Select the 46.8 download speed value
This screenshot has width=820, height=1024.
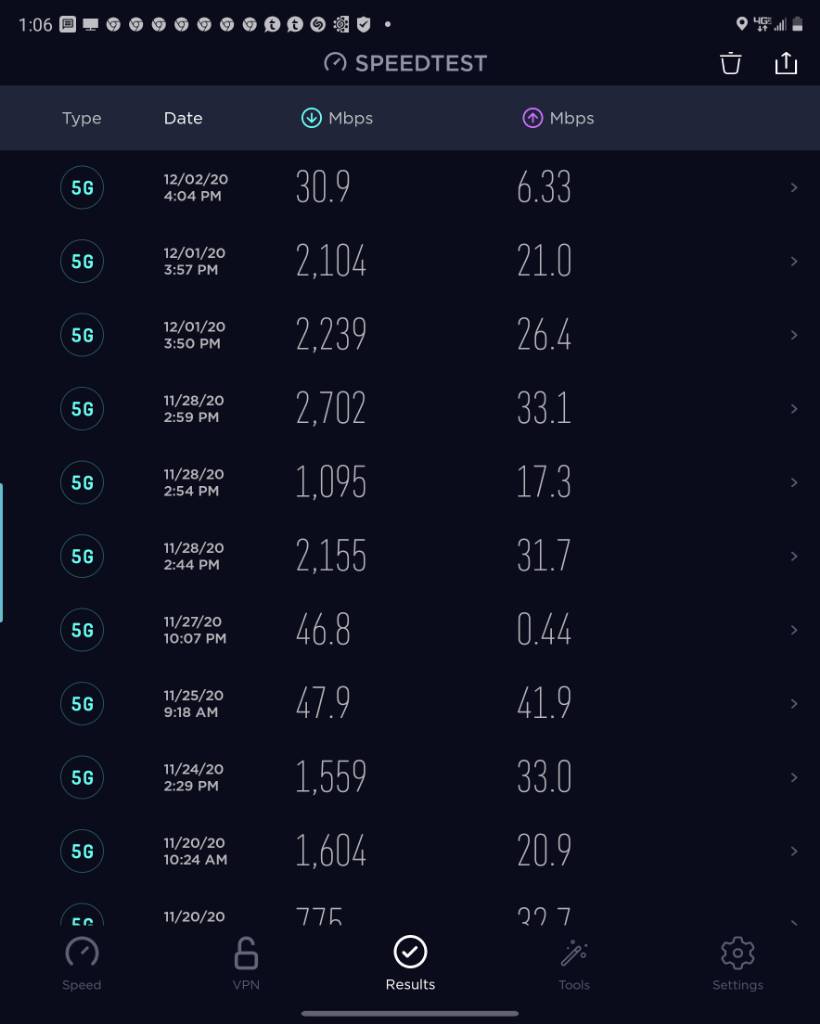[x=323, y=630]
